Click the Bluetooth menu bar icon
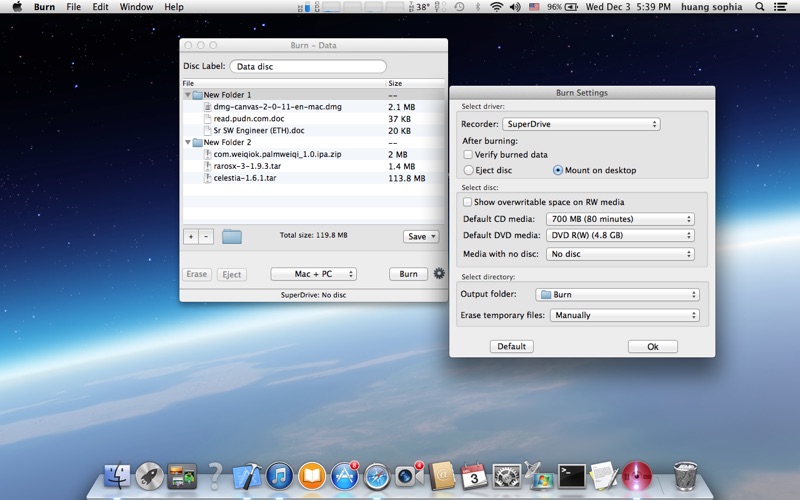The image size is (800, 500). [478, 7]
